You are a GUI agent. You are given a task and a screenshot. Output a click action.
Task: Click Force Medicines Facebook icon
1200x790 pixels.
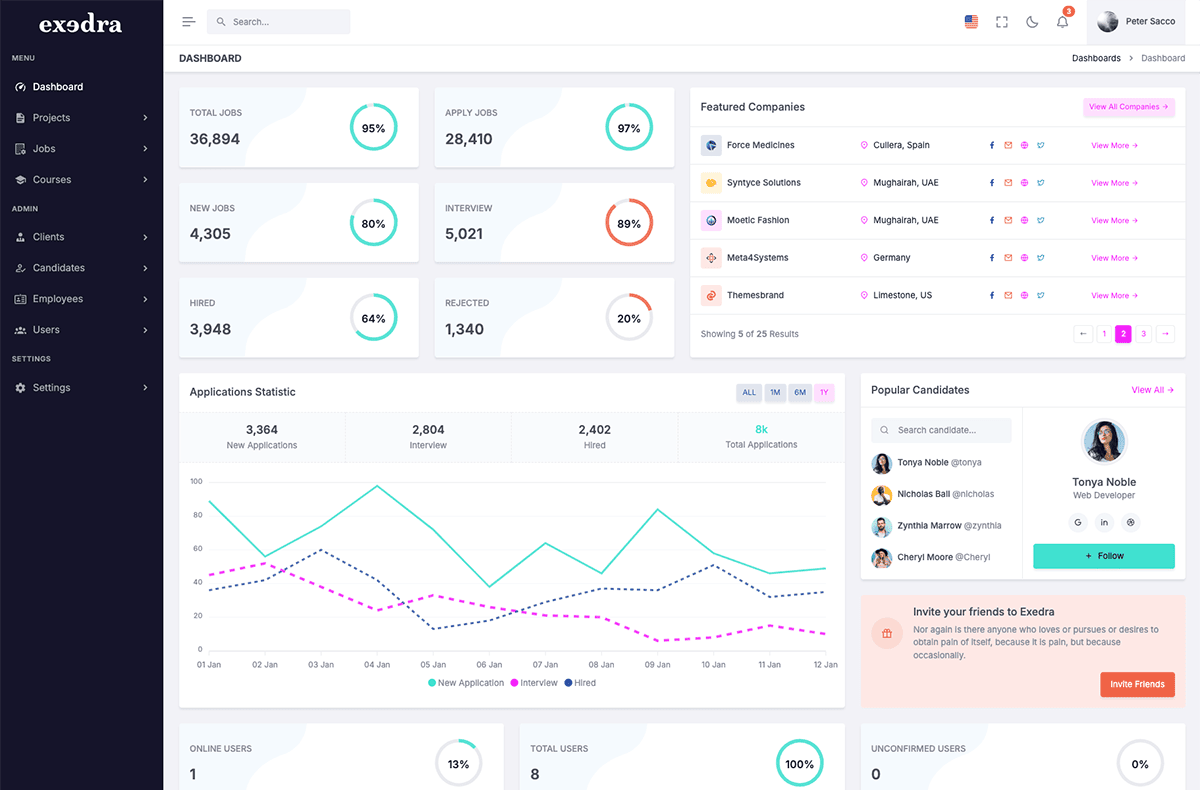(992, 146)
